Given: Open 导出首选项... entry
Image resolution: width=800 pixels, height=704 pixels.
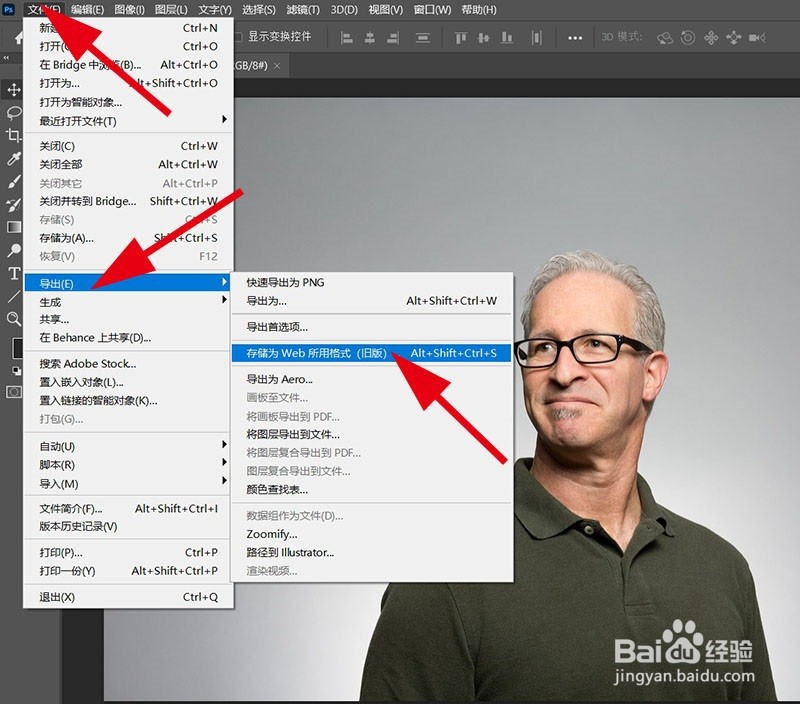Looking at the screenshot, I should (x=371, y=327).
